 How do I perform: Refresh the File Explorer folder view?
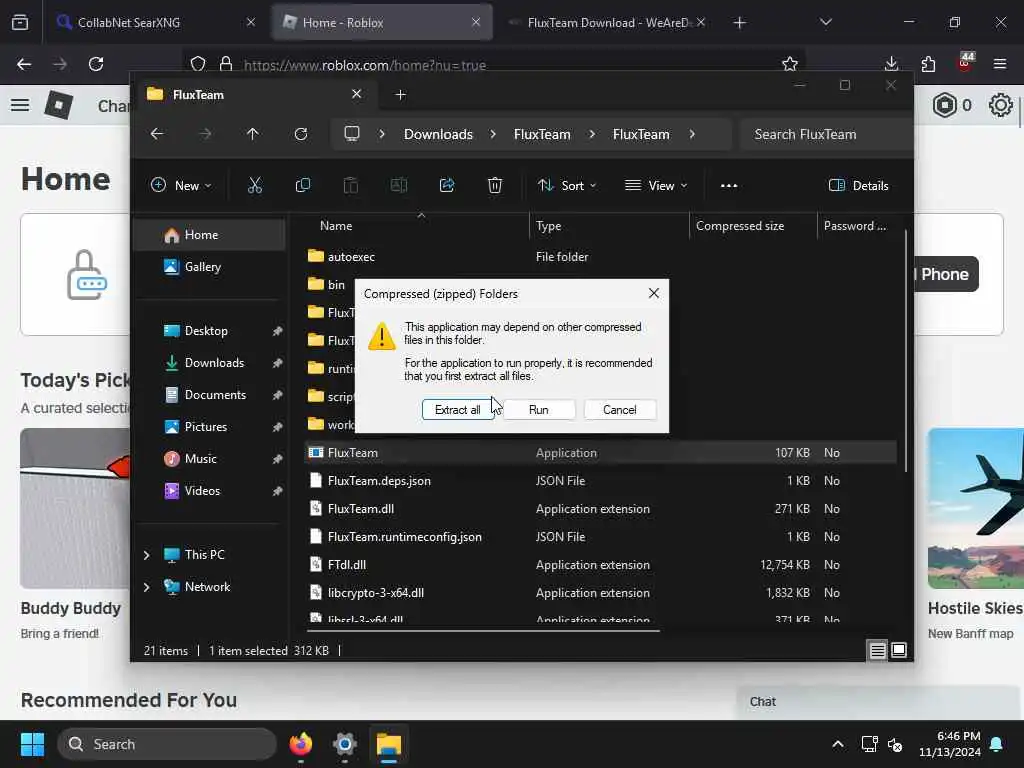[301, 134]
